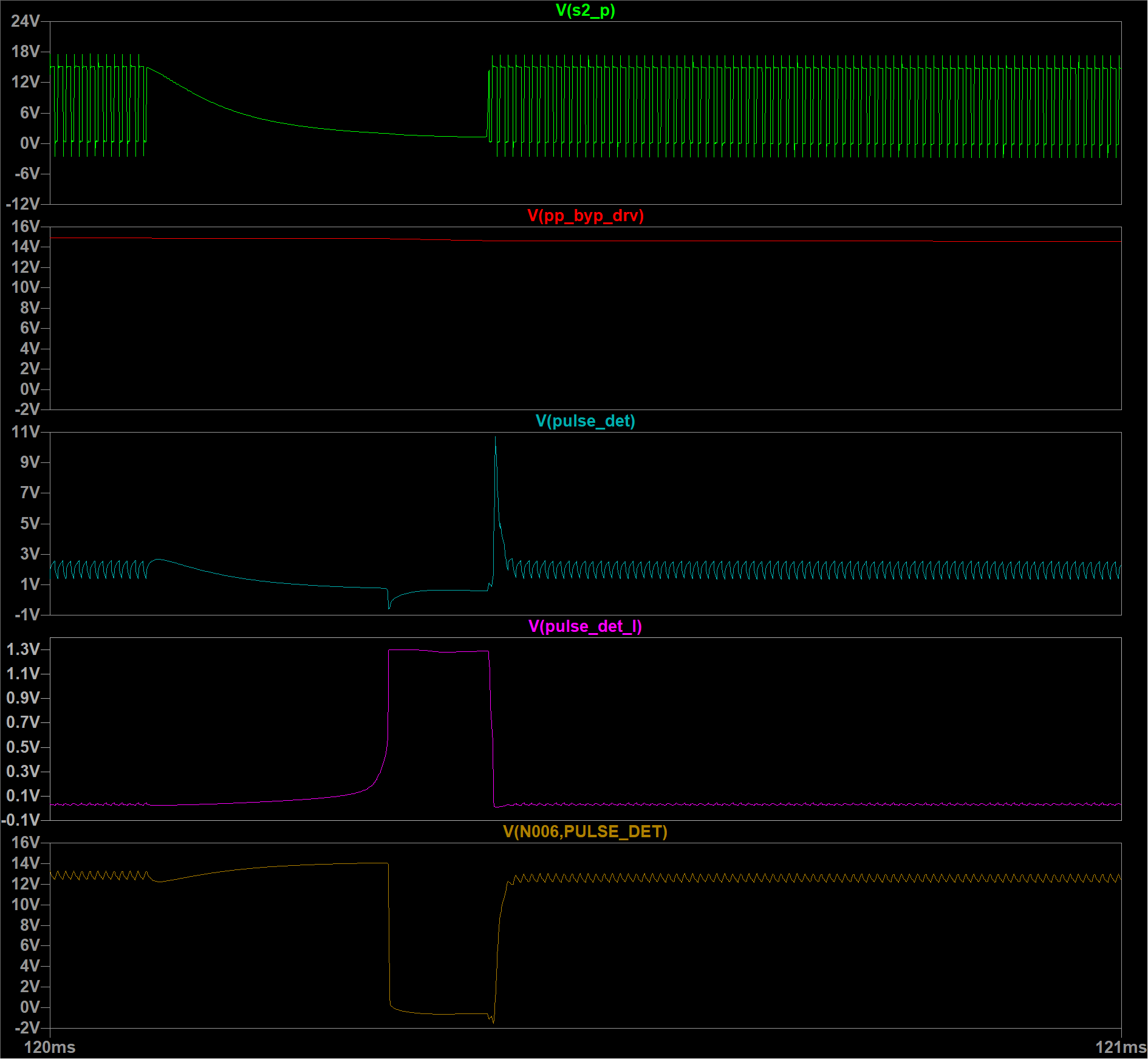Image resolution: width=1148 pixels, height=1059 pixels.
Task: Click the V(N006,PULSE_DET) trace label
Action: (585, 832)
